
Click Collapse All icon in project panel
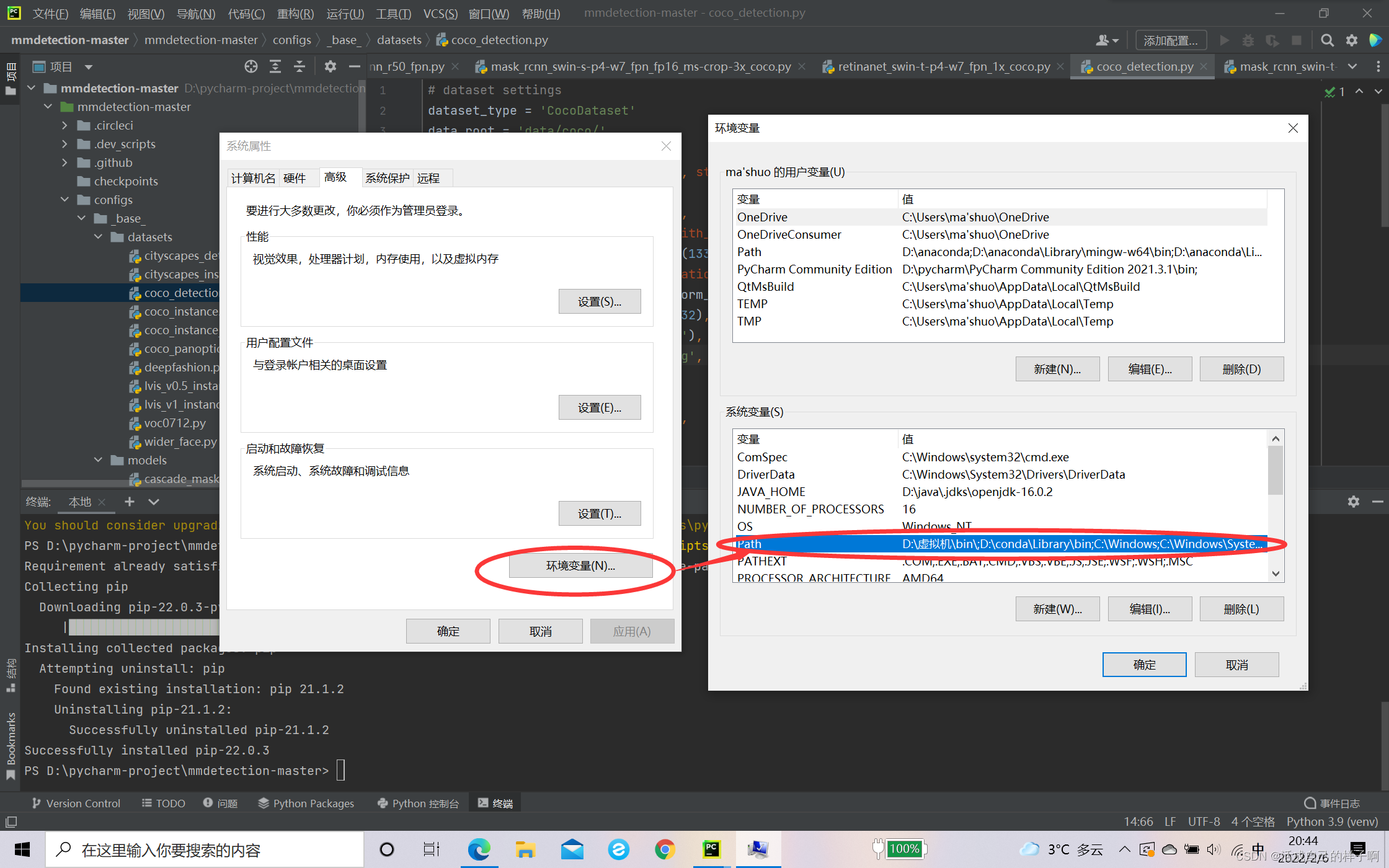pos(300,66)
